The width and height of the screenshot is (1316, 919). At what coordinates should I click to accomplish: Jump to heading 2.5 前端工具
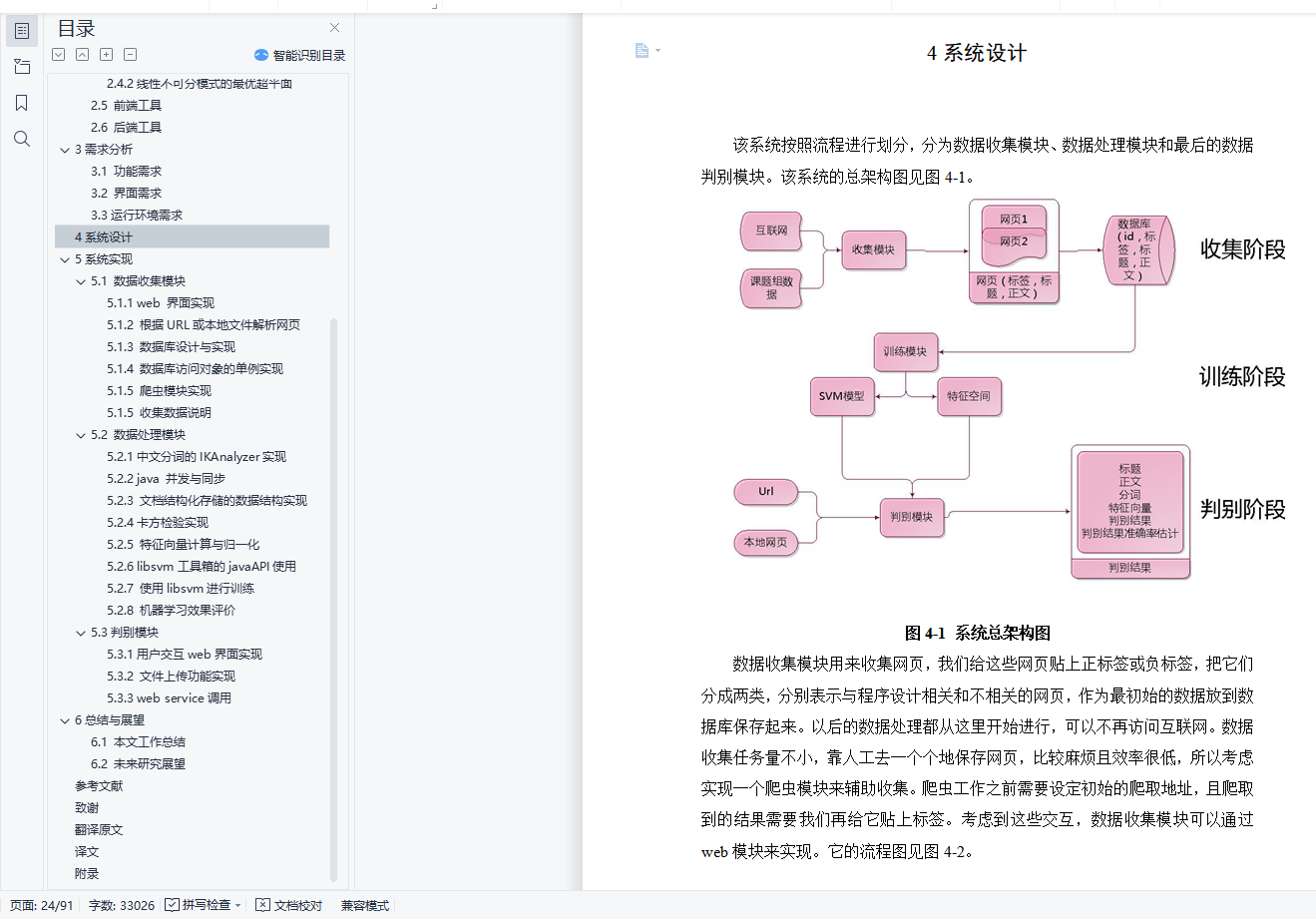coord(126,106)
